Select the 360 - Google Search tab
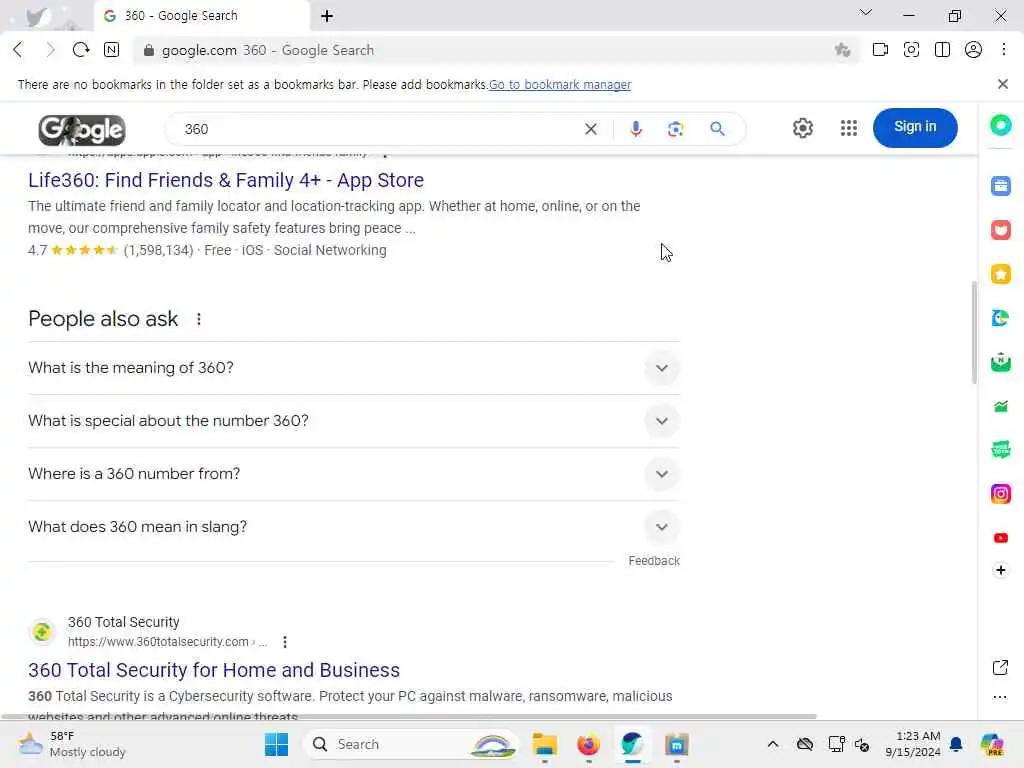1024x768 pixels. [202, 16]
